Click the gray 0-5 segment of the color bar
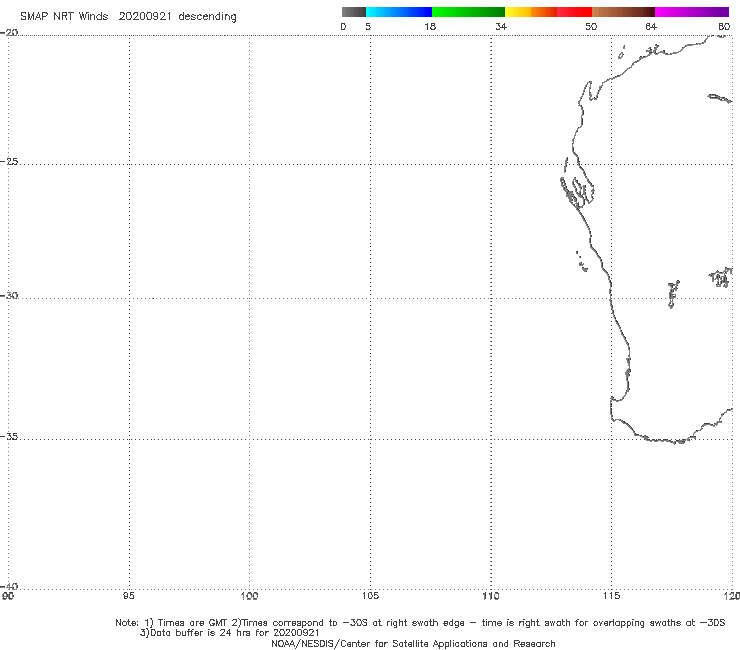The width and height of the screenshot is (740, 650). coord(353,12)
